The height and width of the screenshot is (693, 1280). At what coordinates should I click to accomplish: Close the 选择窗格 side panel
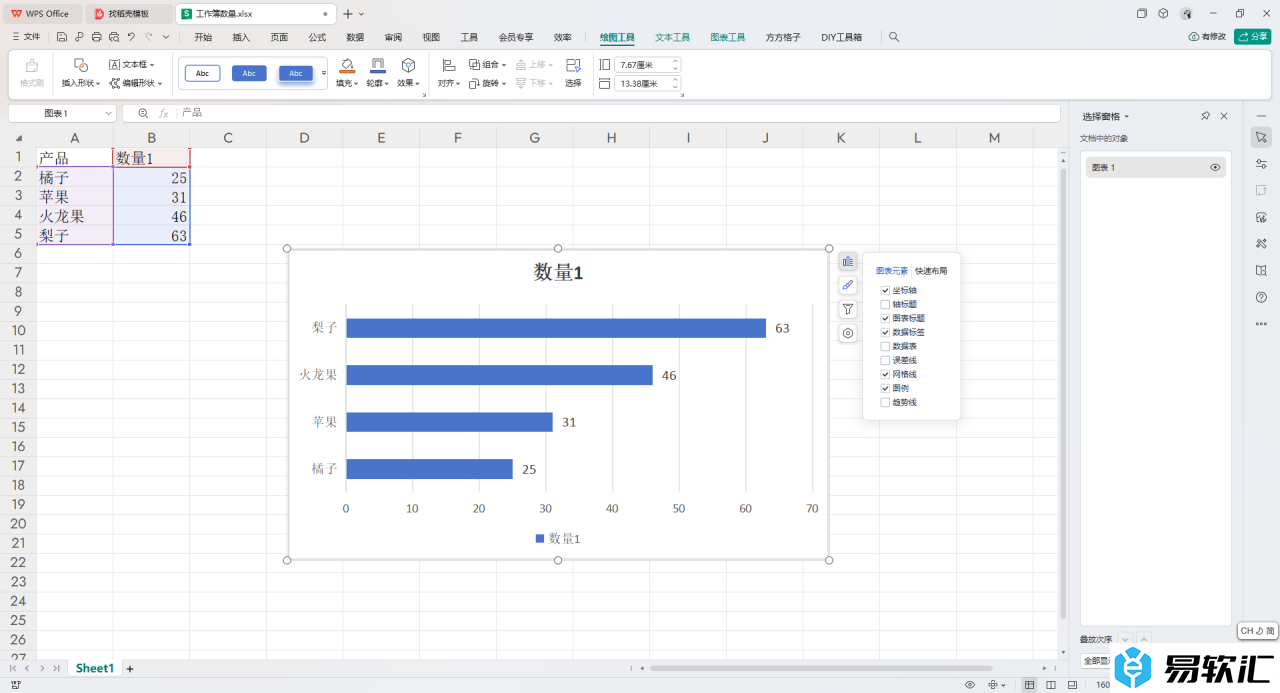pos(1224,116)
